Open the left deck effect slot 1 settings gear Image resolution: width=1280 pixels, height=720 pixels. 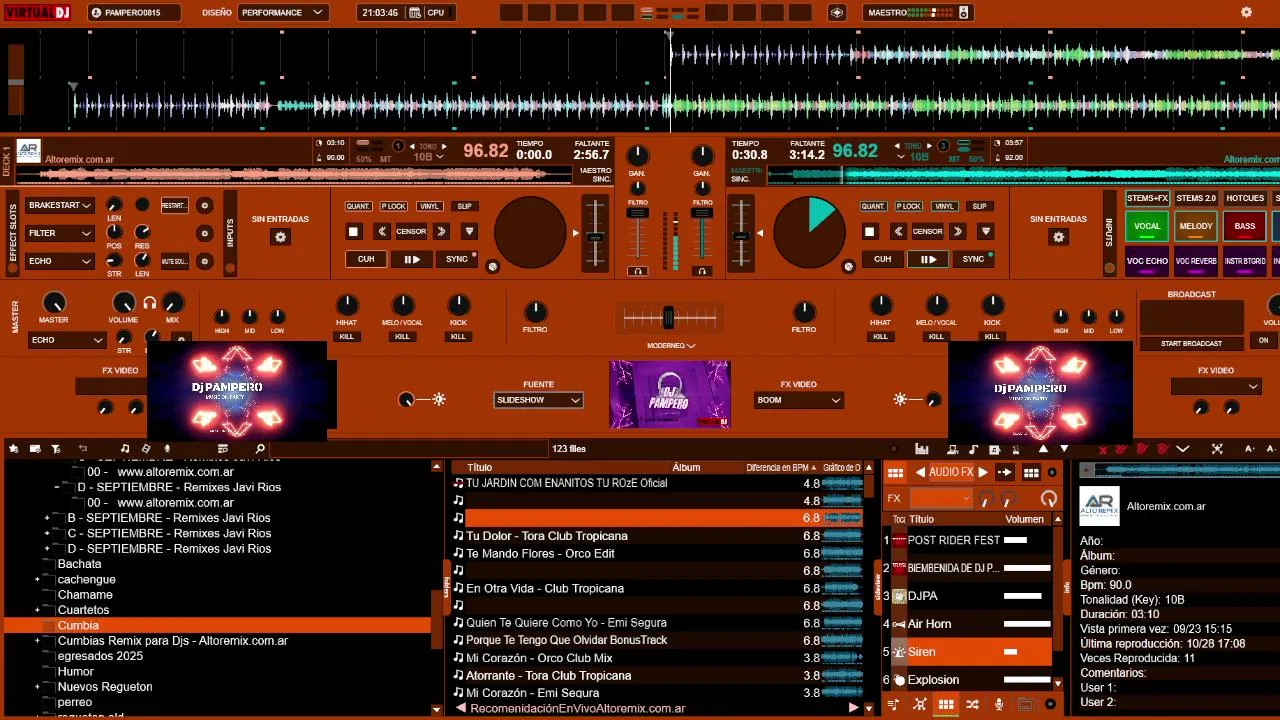[x=205, y=206]
